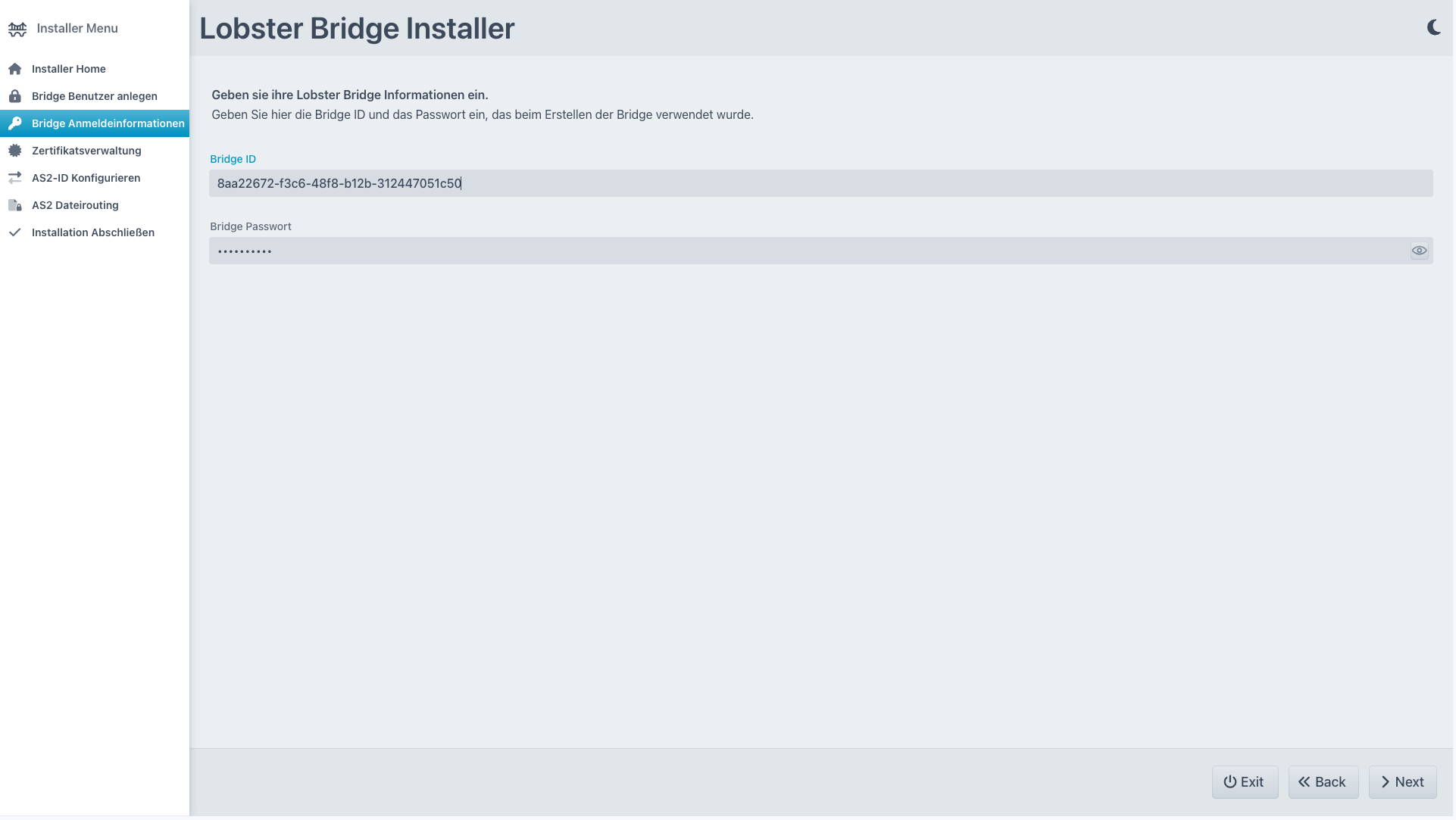Screen dimensions: 1456x820
Task: Select AS2-ID Konfigurieren in the menu
Action: [86, 178]
